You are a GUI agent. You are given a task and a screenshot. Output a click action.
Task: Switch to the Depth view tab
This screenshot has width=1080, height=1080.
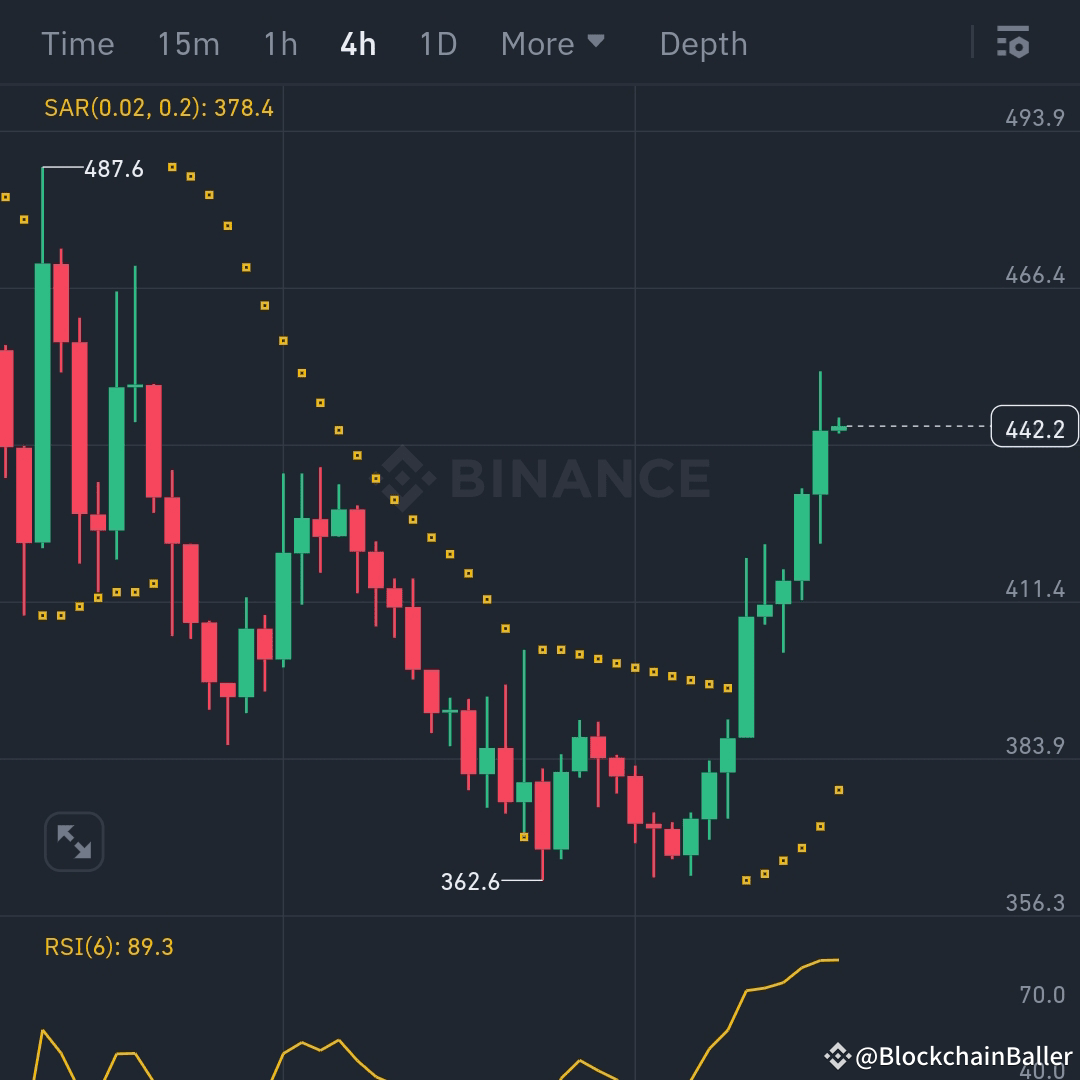coord(703,43)
